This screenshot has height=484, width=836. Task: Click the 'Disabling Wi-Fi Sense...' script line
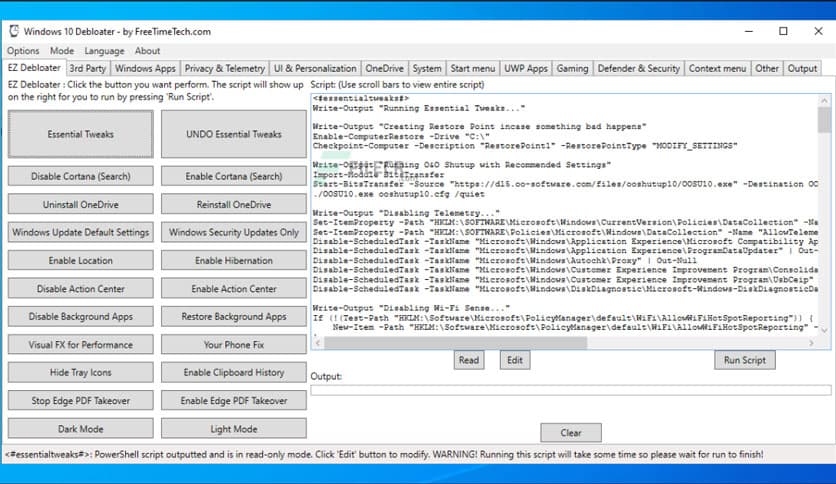tap(411, 308)
